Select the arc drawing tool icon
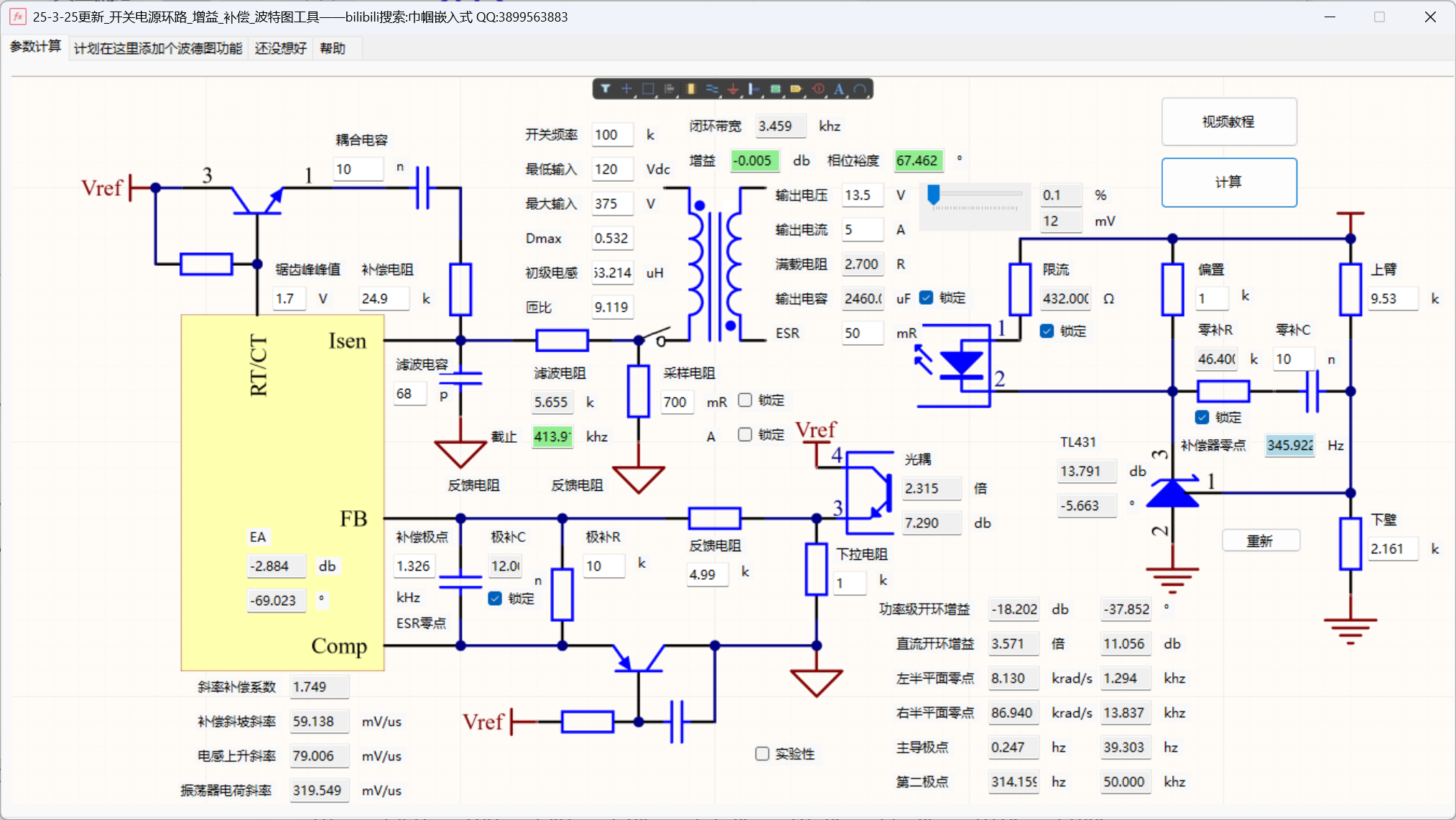1456x820 pixels. pos(860,89)
